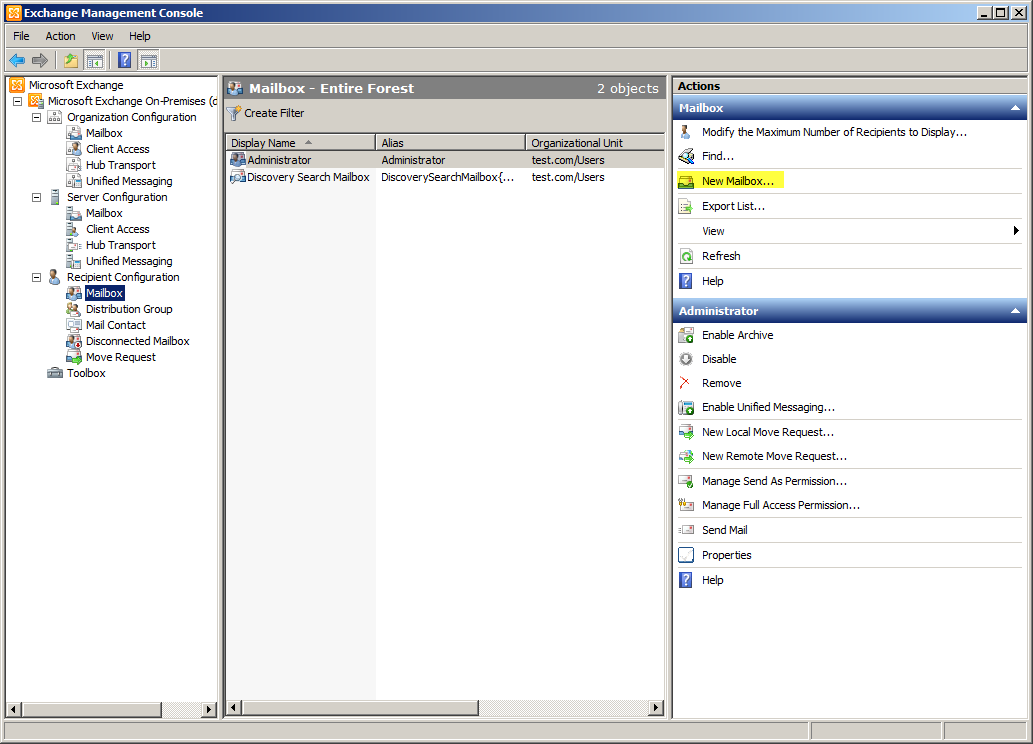Click the red Remove X icon
1033x744 pixels.
coord(685,383)
